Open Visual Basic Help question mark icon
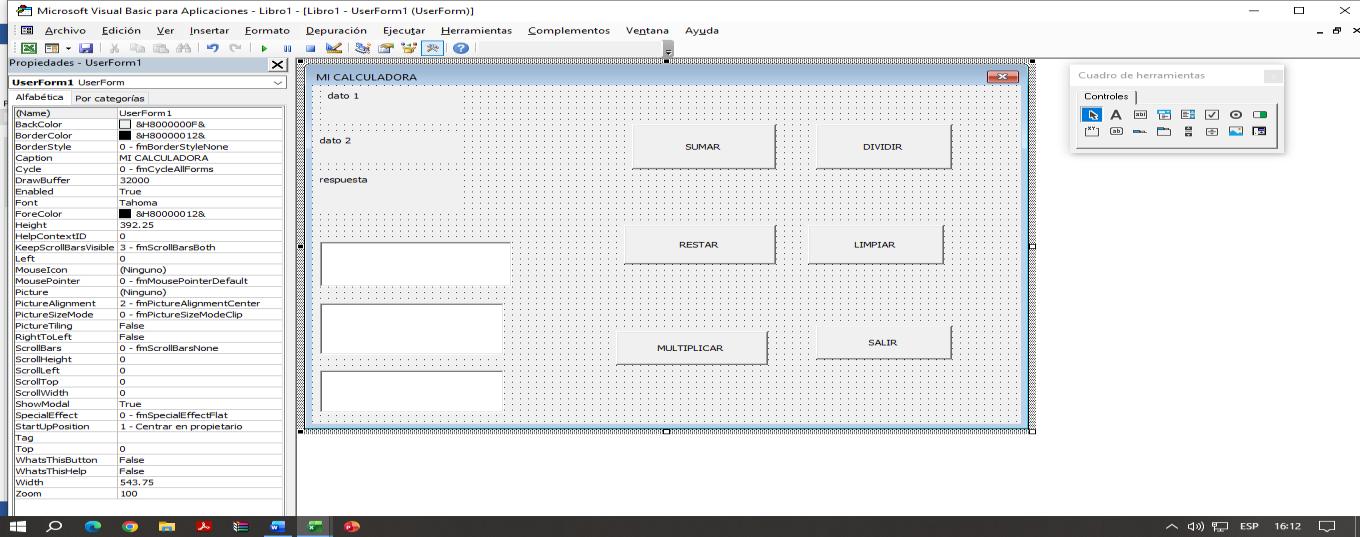Viewport: 1360px width, 537px height. click(x=460, y=48)
